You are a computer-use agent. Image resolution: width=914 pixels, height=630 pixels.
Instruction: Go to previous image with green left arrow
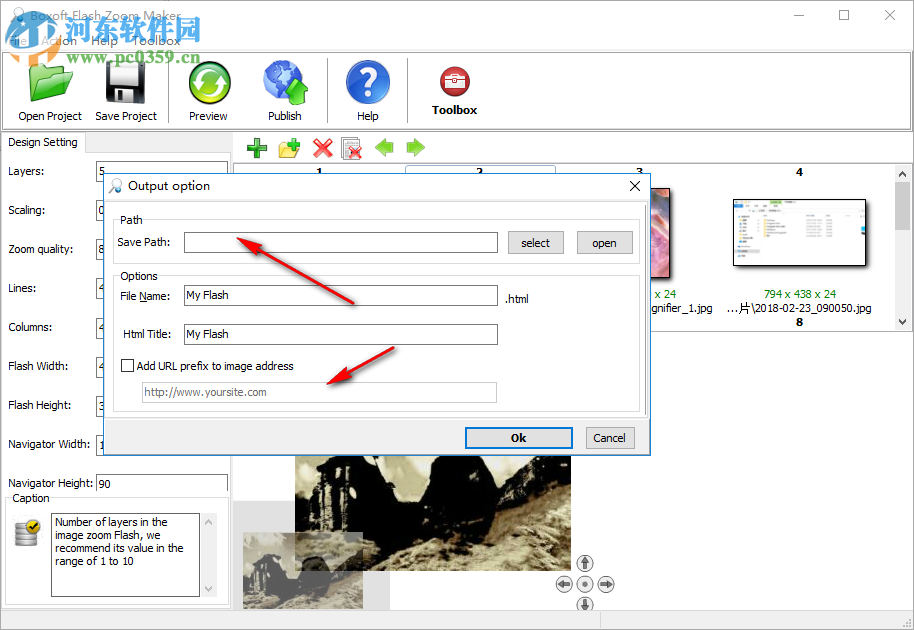tap(385, 148)
